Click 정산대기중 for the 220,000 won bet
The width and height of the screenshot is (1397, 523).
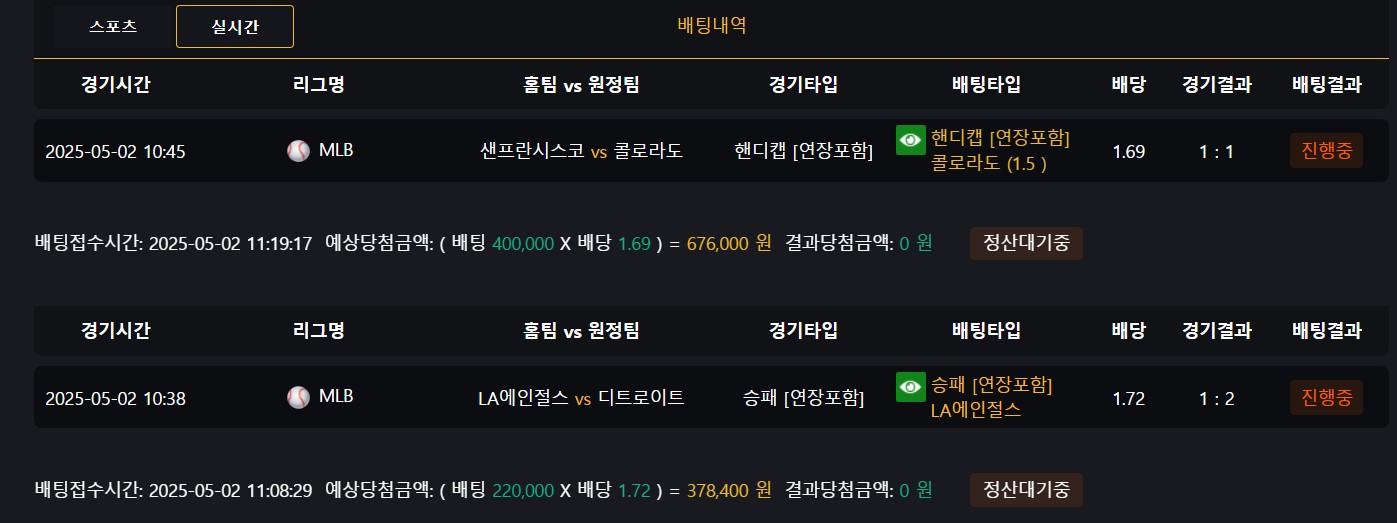[x=1026, y=490]
